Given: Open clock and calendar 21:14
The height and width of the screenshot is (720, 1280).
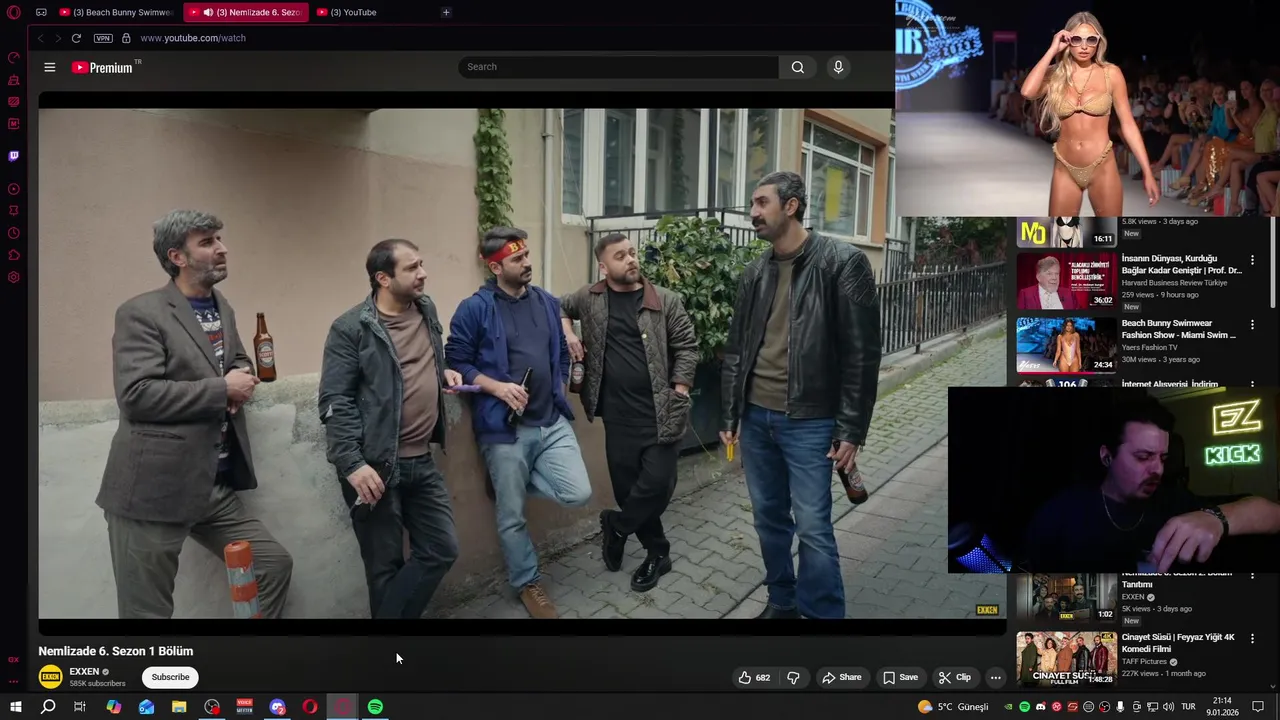Looking at the screenshot, I should pos(1222,707).
